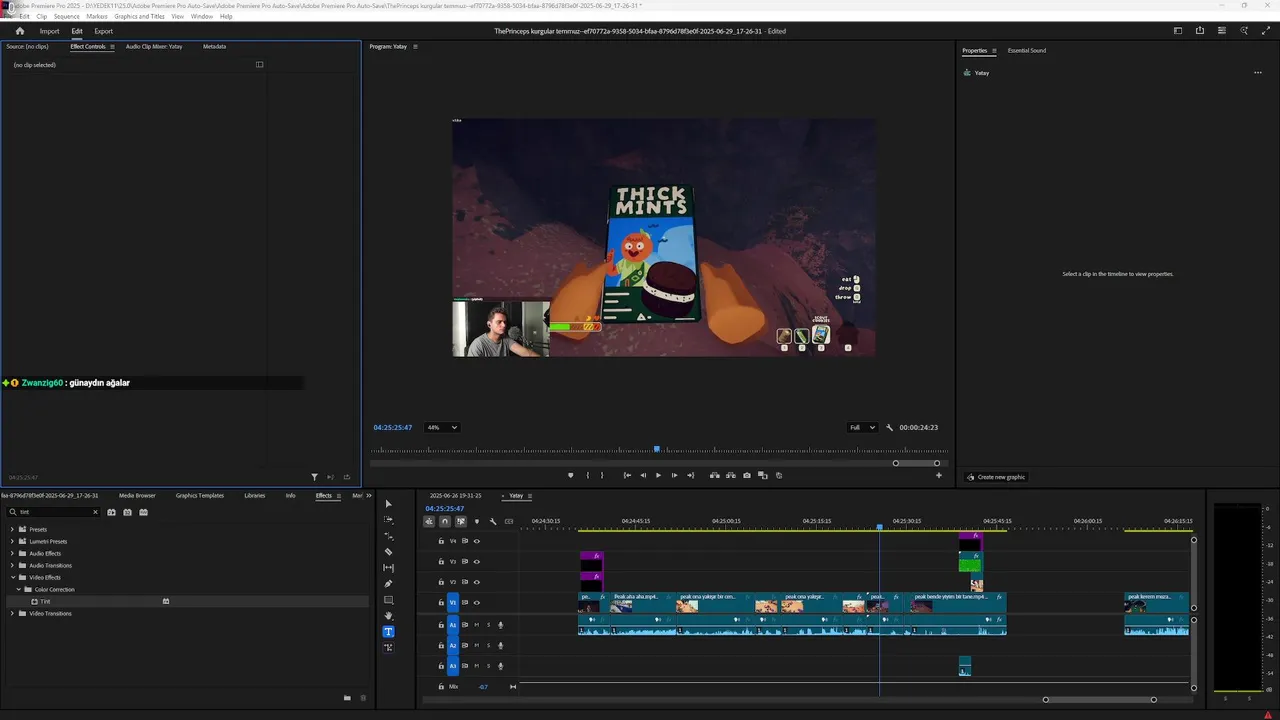Click the Home icon in header
1280x720 pixels.
[19, 31]
